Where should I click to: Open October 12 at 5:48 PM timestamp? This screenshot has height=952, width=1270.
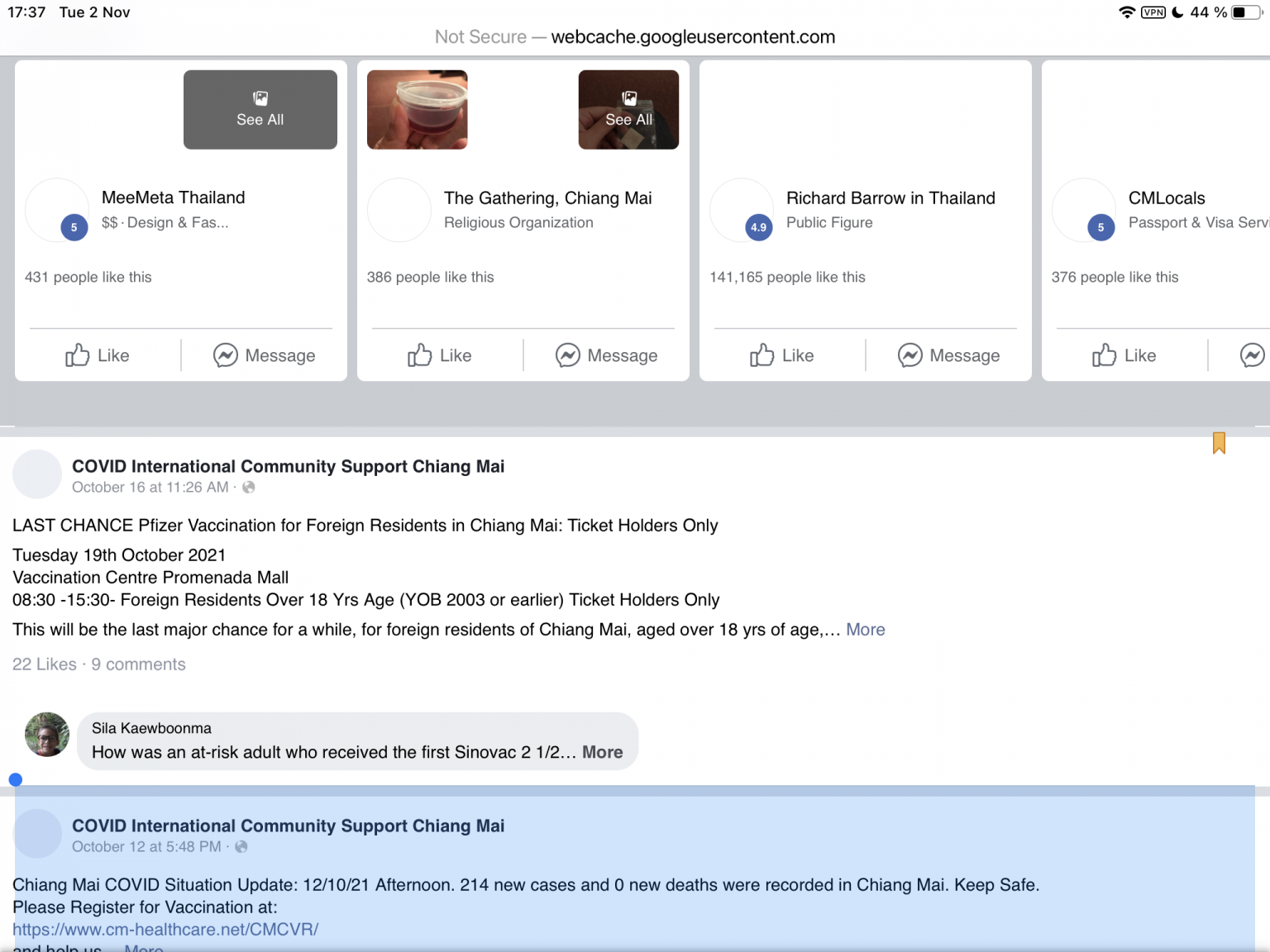pyautogui.click(x=146, y=847)
